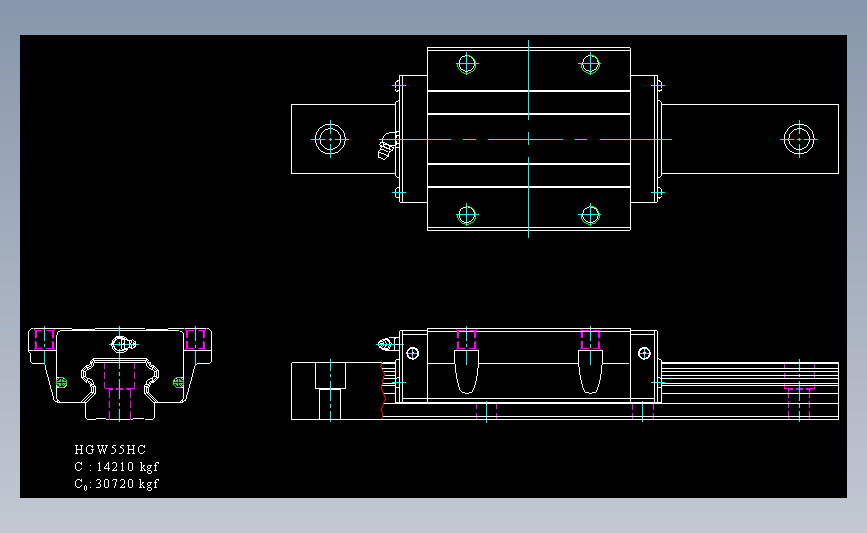867x533 pixels.
Task: Select the "C0: 30720 kgf" static load text
Action: (x=117, y=484)
